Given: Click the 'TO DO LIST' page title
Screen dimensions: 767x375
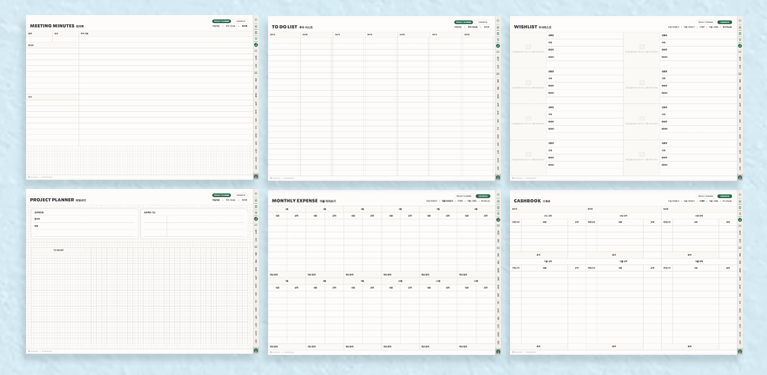Looking at the screenshot, I should coord(285,27).
